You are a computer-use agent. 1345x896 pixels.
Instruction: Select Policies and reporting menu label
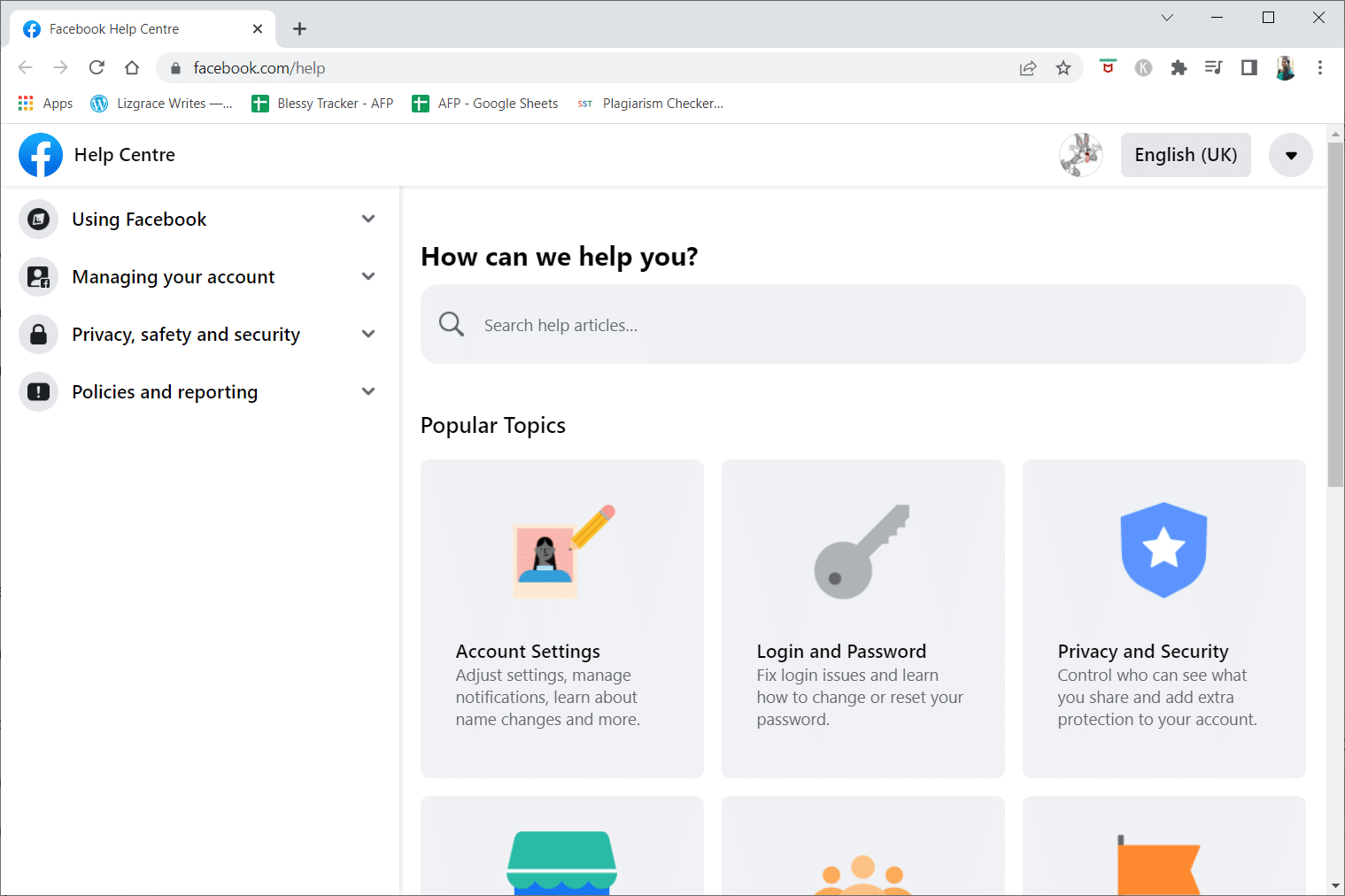165,392
